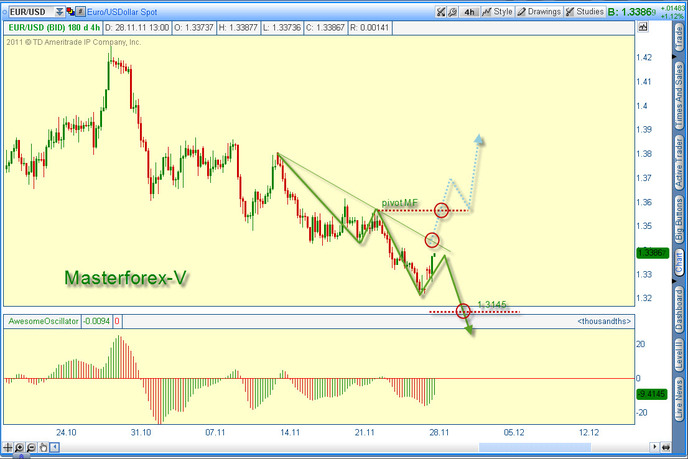Open chart settings via the wrench icon
688x459 pixels.
click(x=452, y=12)
